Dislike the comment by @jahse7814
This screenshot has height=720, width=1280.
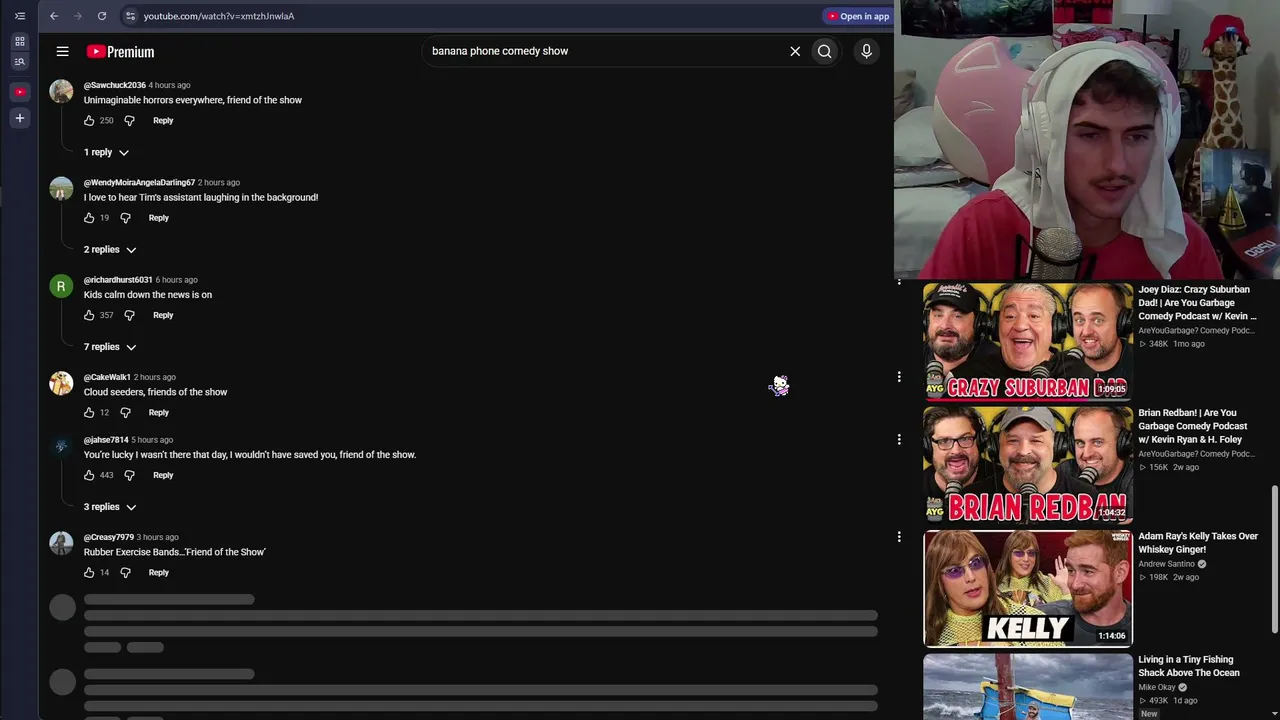point(129,475)
